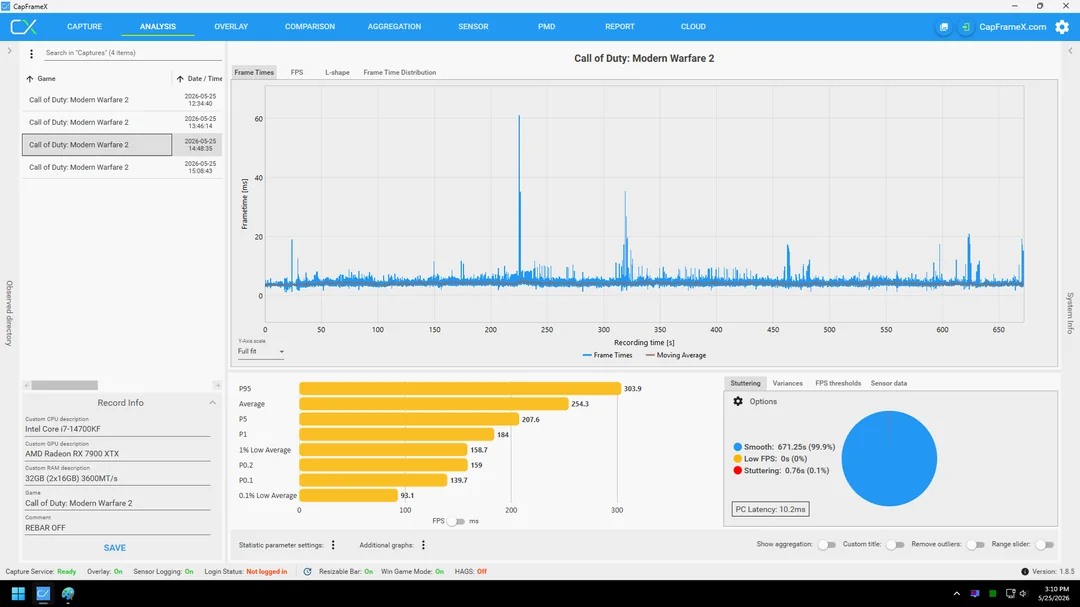Open Additional graphs three-dot menu
The width and height of the screenshot is (1080, 607).
[423, 545]
